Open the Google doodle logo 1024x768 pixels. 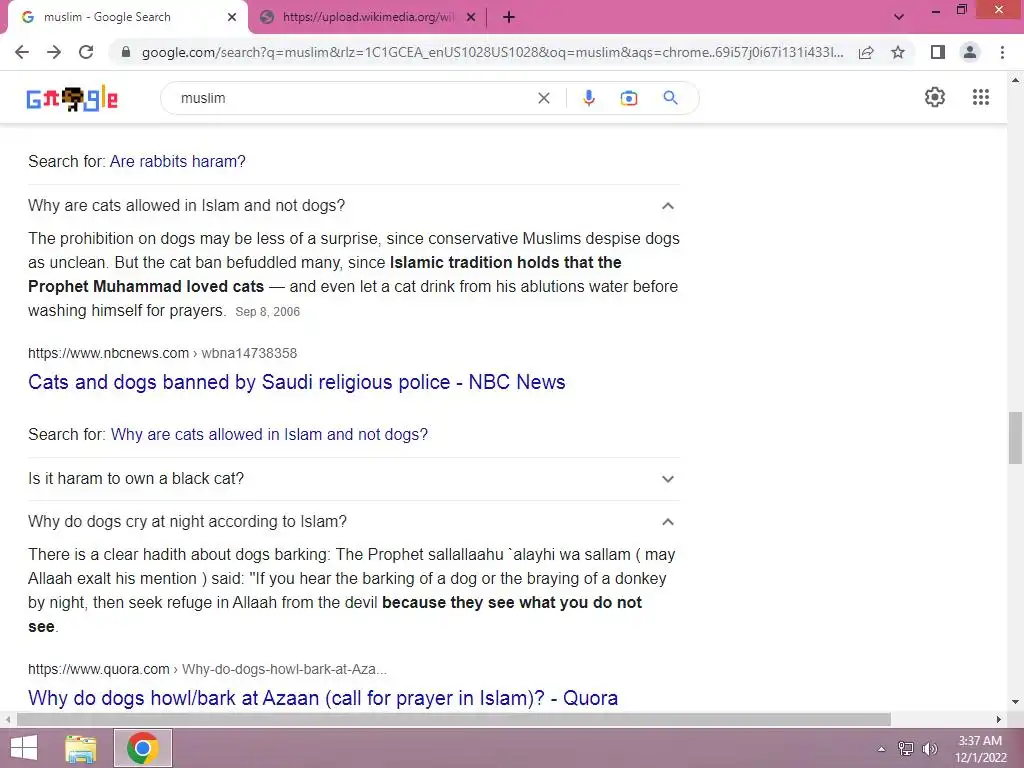point(72,99)
